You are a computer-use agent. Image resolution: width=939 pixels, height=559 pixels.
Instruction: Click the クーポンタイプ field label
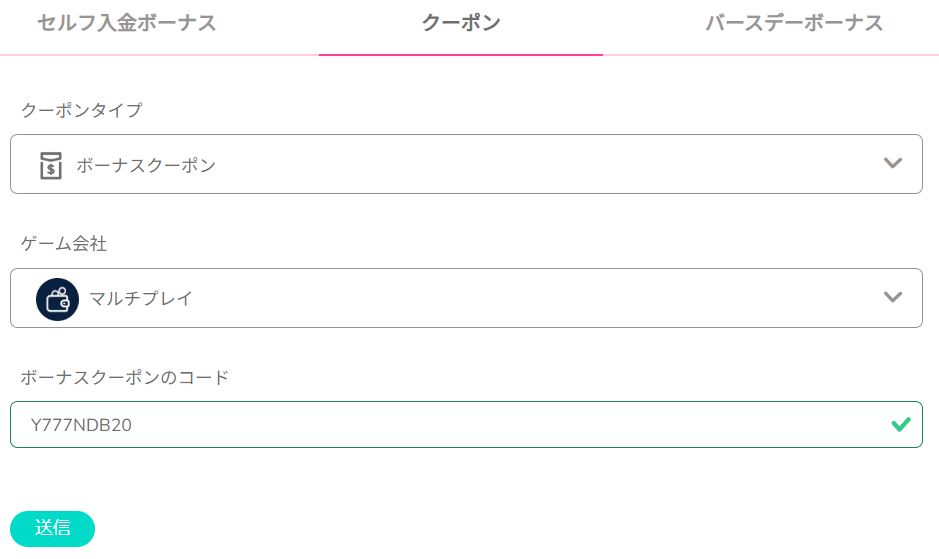[81, 110]
